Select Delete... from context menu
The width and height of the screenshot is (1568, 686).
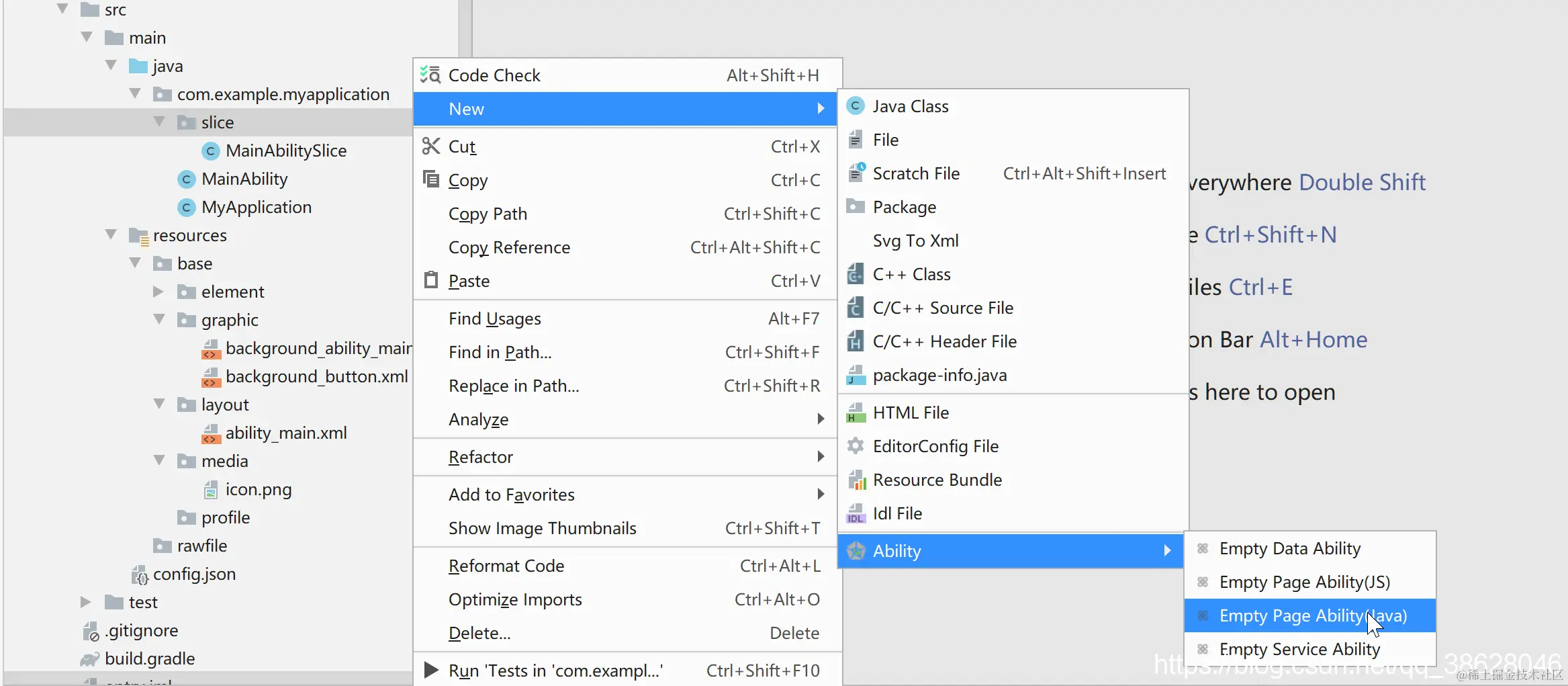[x=625, y=633]
